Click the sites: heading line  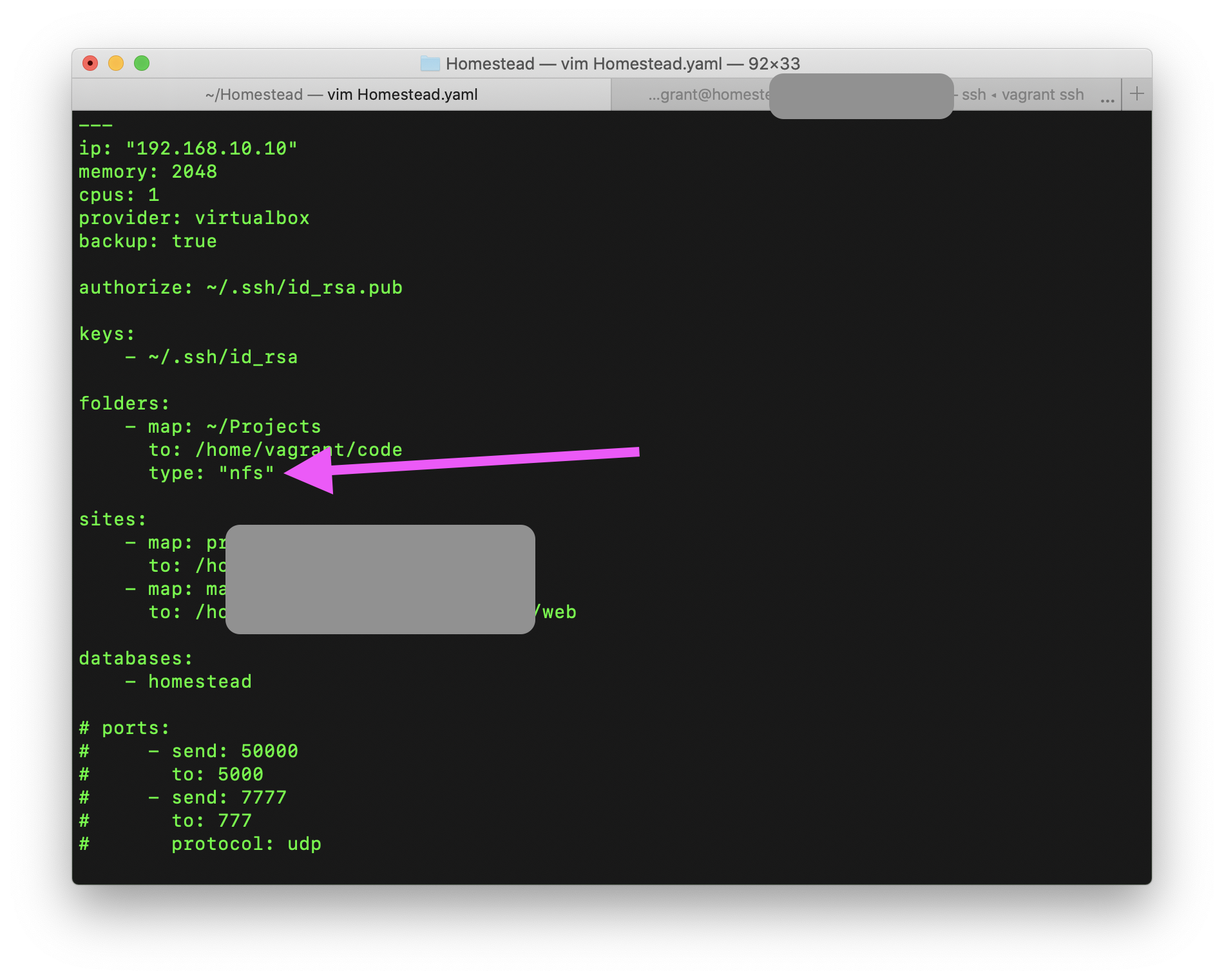click(x=113, y=520)
